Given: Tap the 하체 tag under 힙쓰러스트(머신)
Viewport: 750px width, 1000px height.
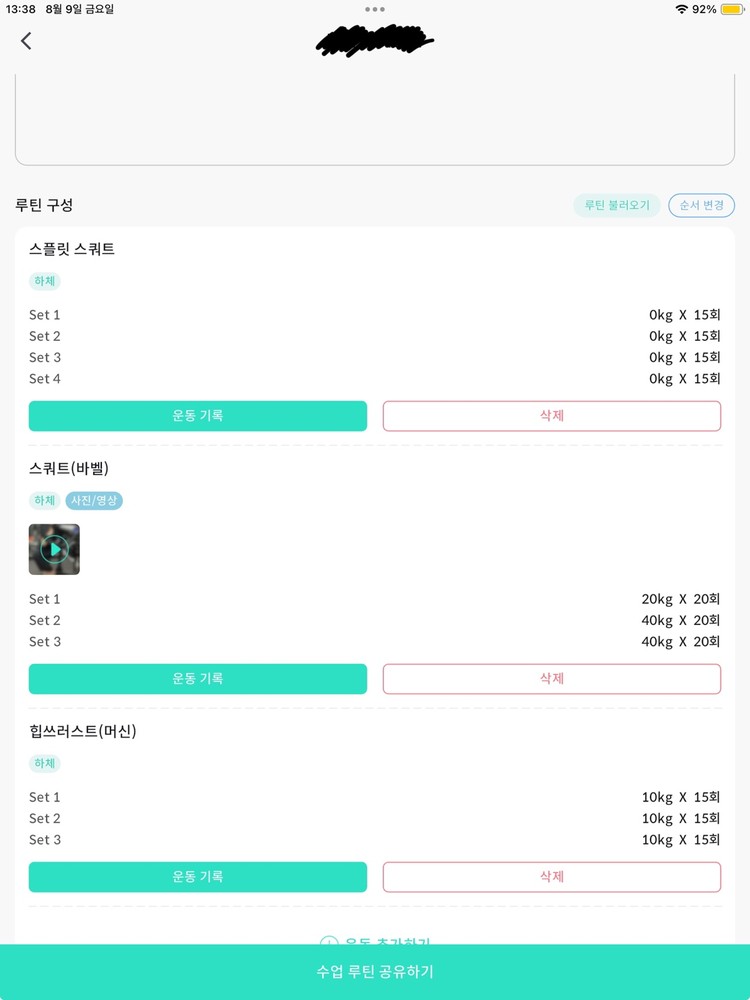Looking at the screenshot, I should tap(45, 764).
